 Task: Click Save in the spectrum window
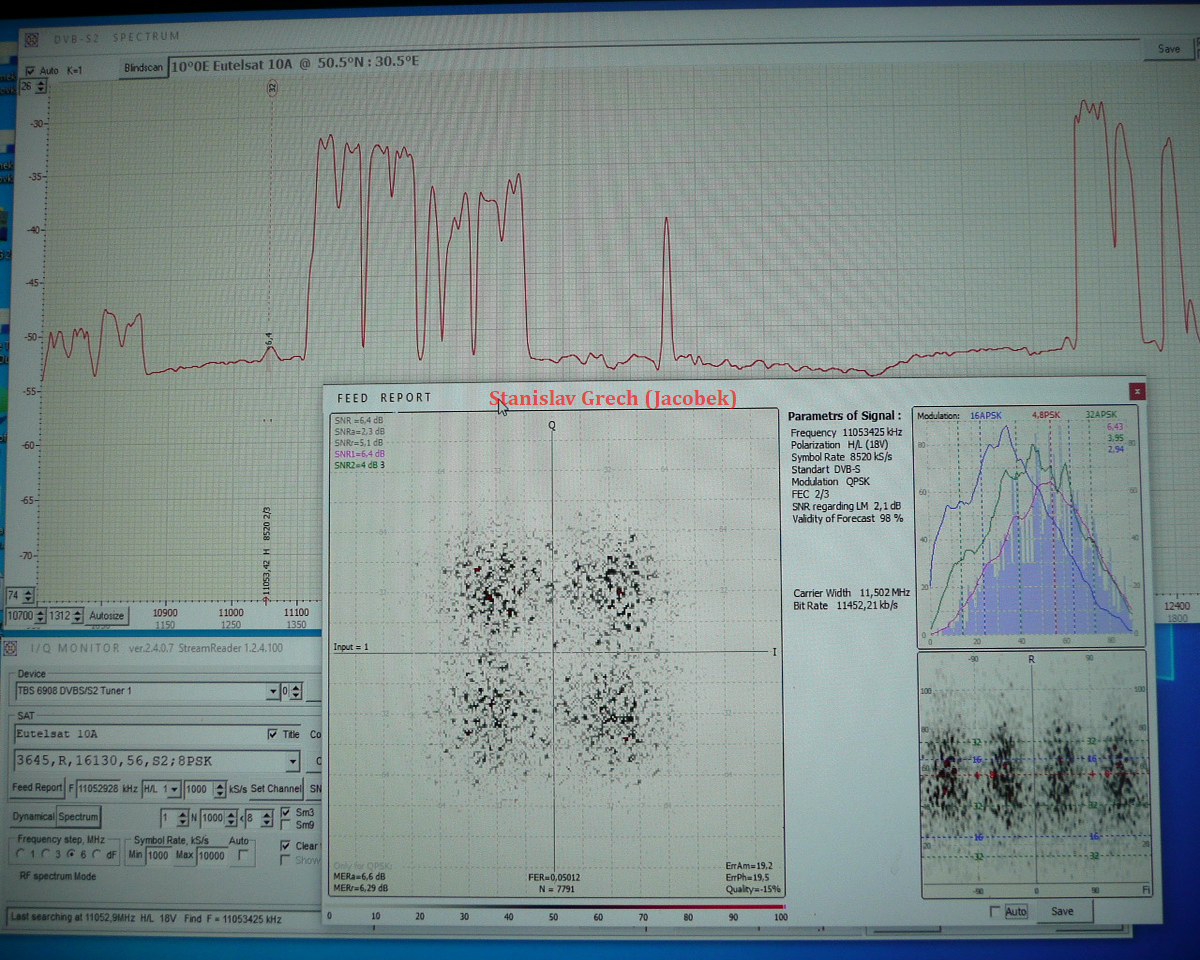tap(1168, 49)
